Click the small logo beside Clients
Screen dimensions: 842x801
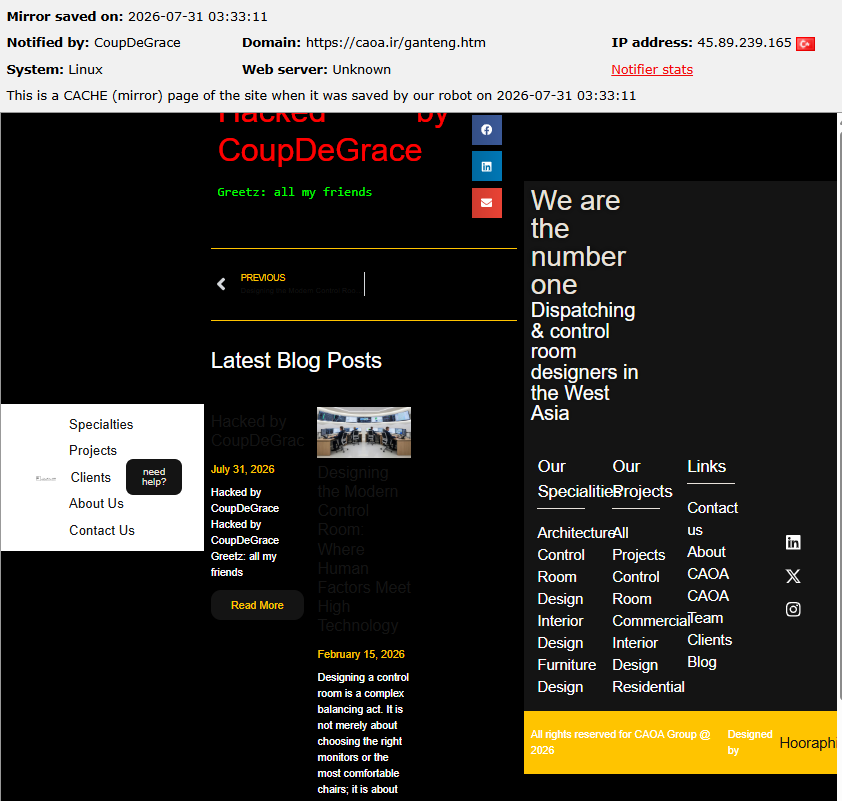(46, 478)
